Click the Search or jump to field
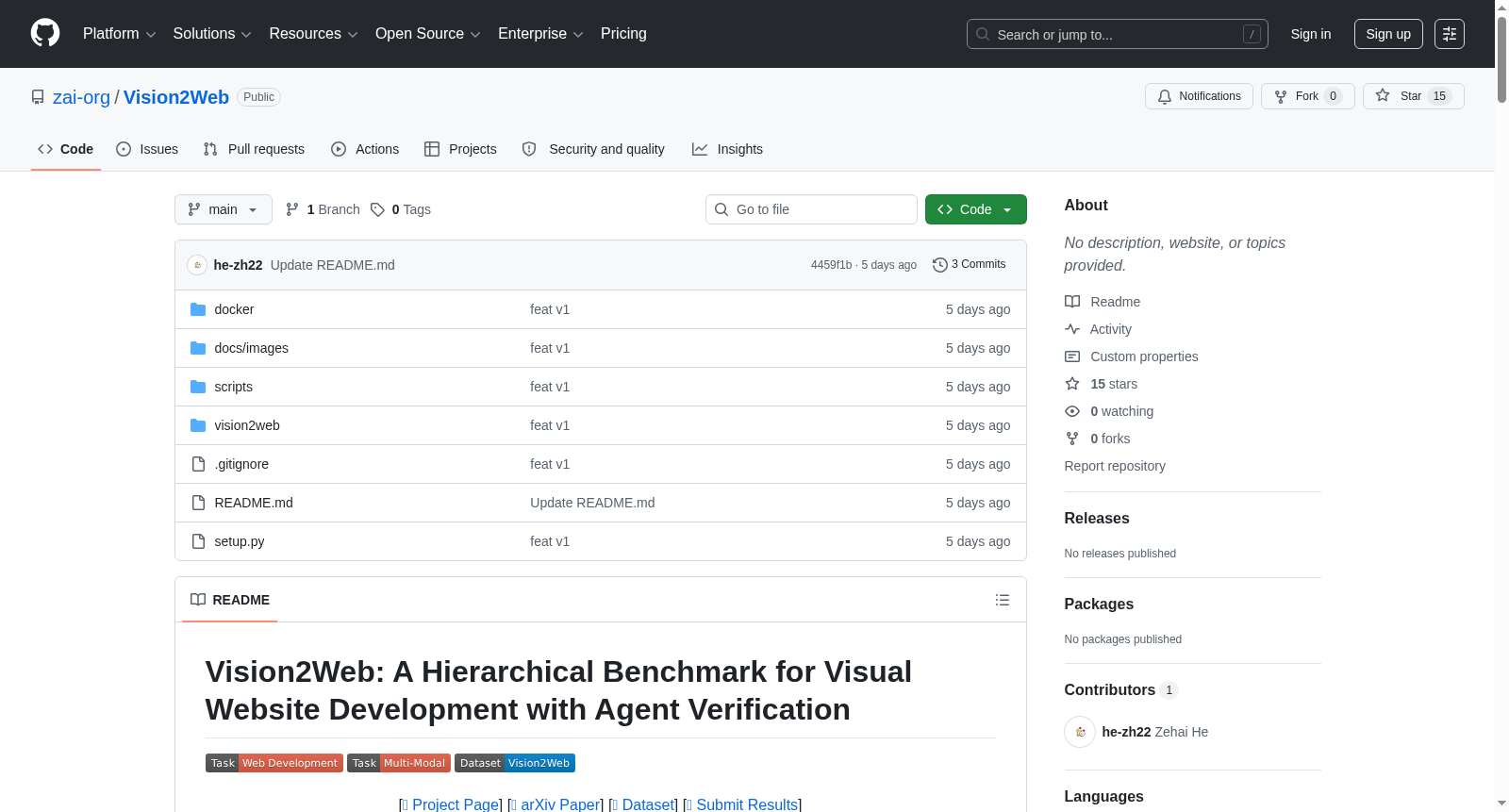Screen dimensions: 1509x812 click(x=1118, y=34)
